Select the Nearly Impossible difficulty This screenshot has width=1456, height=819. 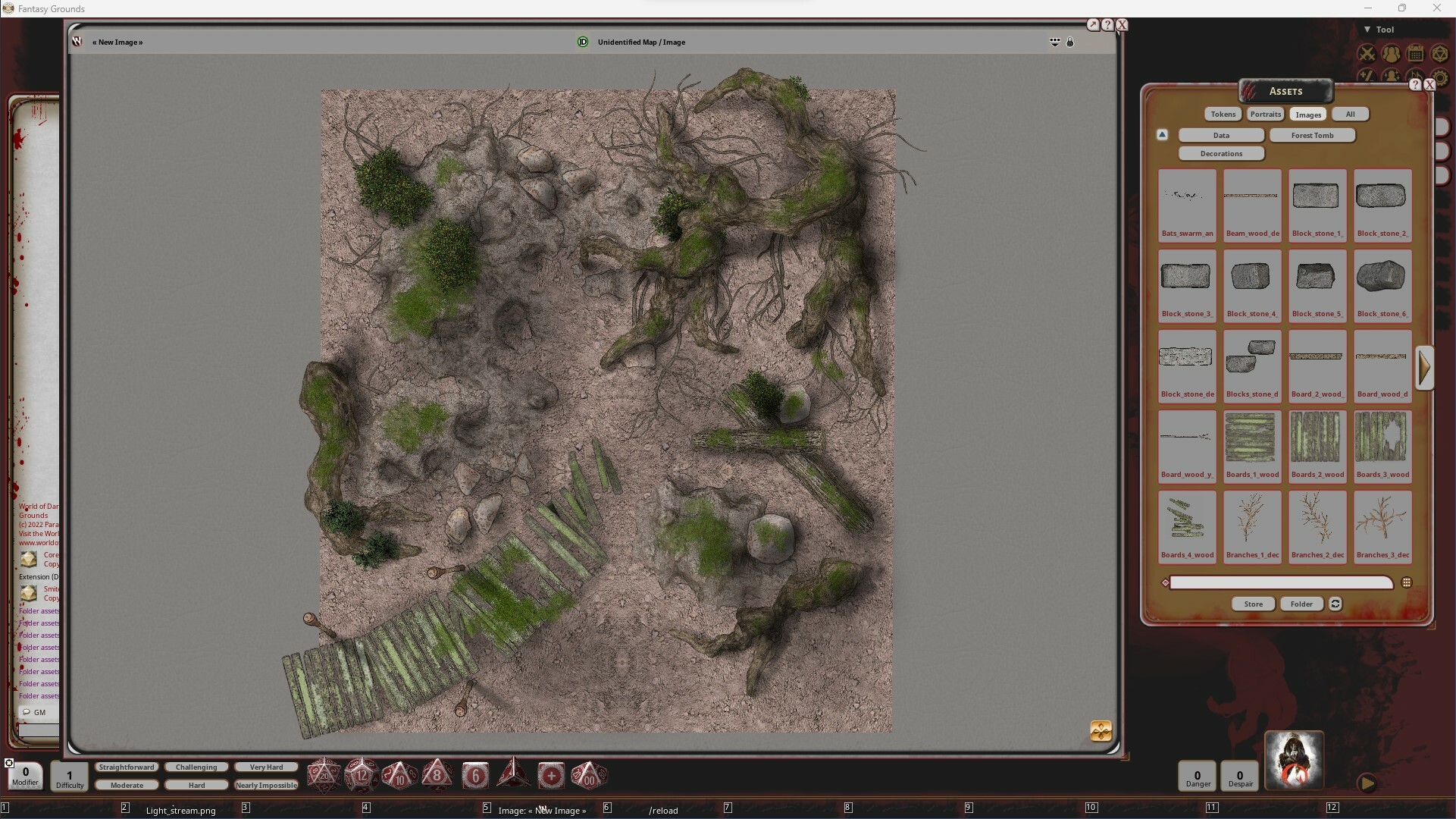[265, 785]
